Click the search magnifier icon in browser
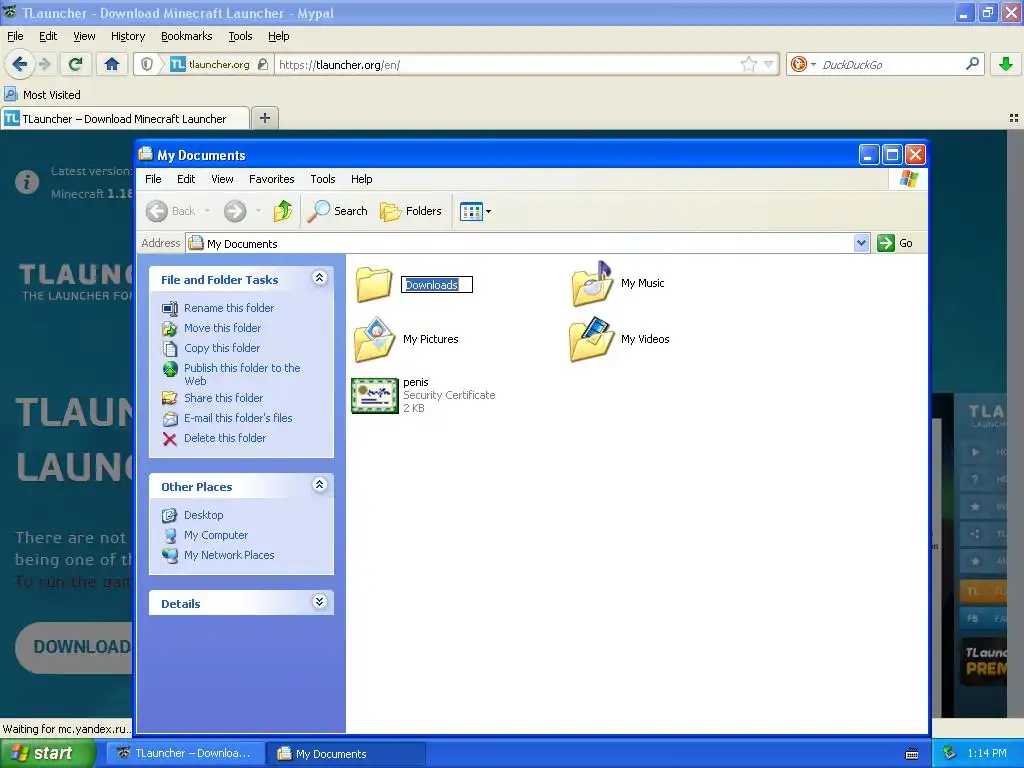Image resolution: width=1024 pixels, height=768 pixels. point(972,64)
